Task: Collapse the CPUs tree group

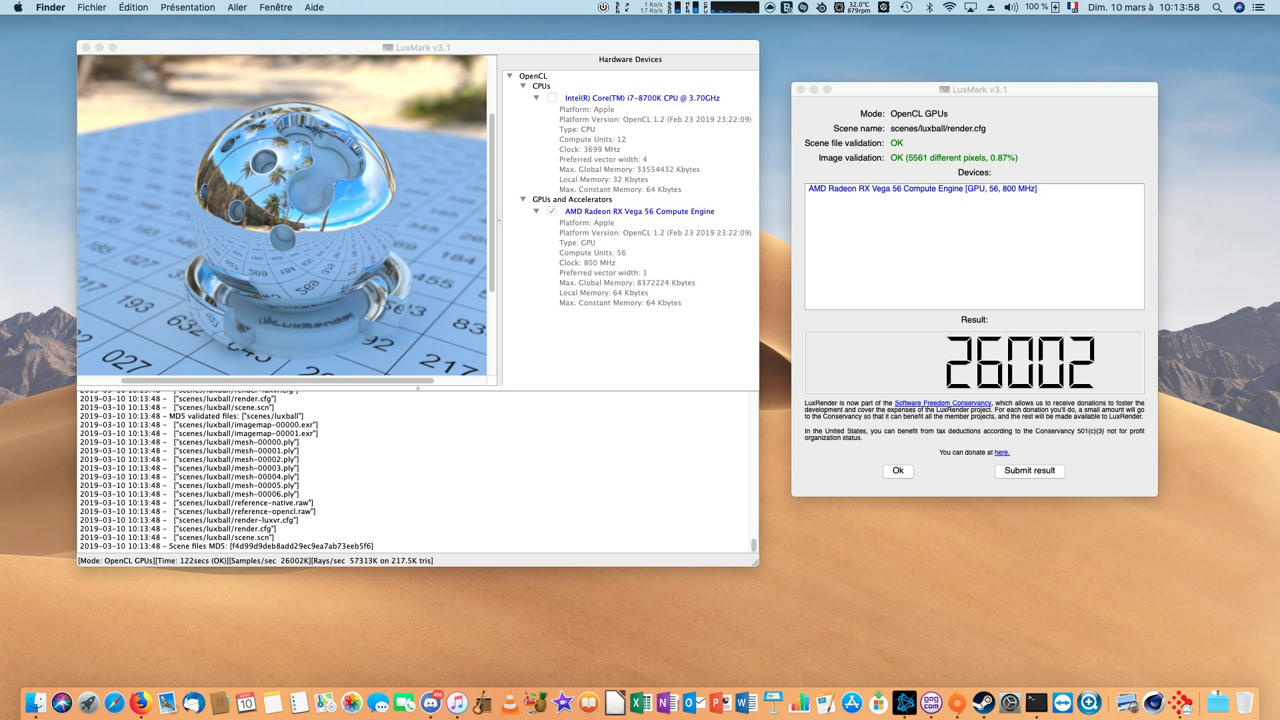Action: pyautogui.click(x=523, y=86)
